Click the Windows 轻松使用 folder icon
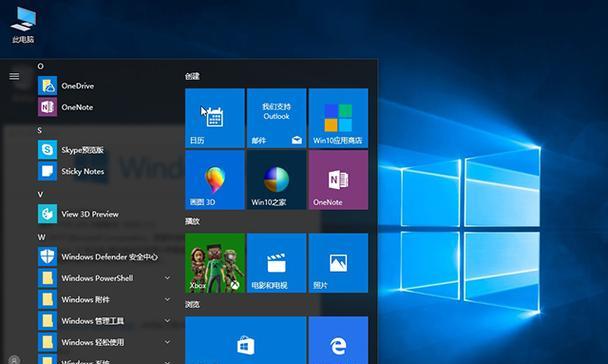Viewport: 608px width, 364px height. click(47, 342)
